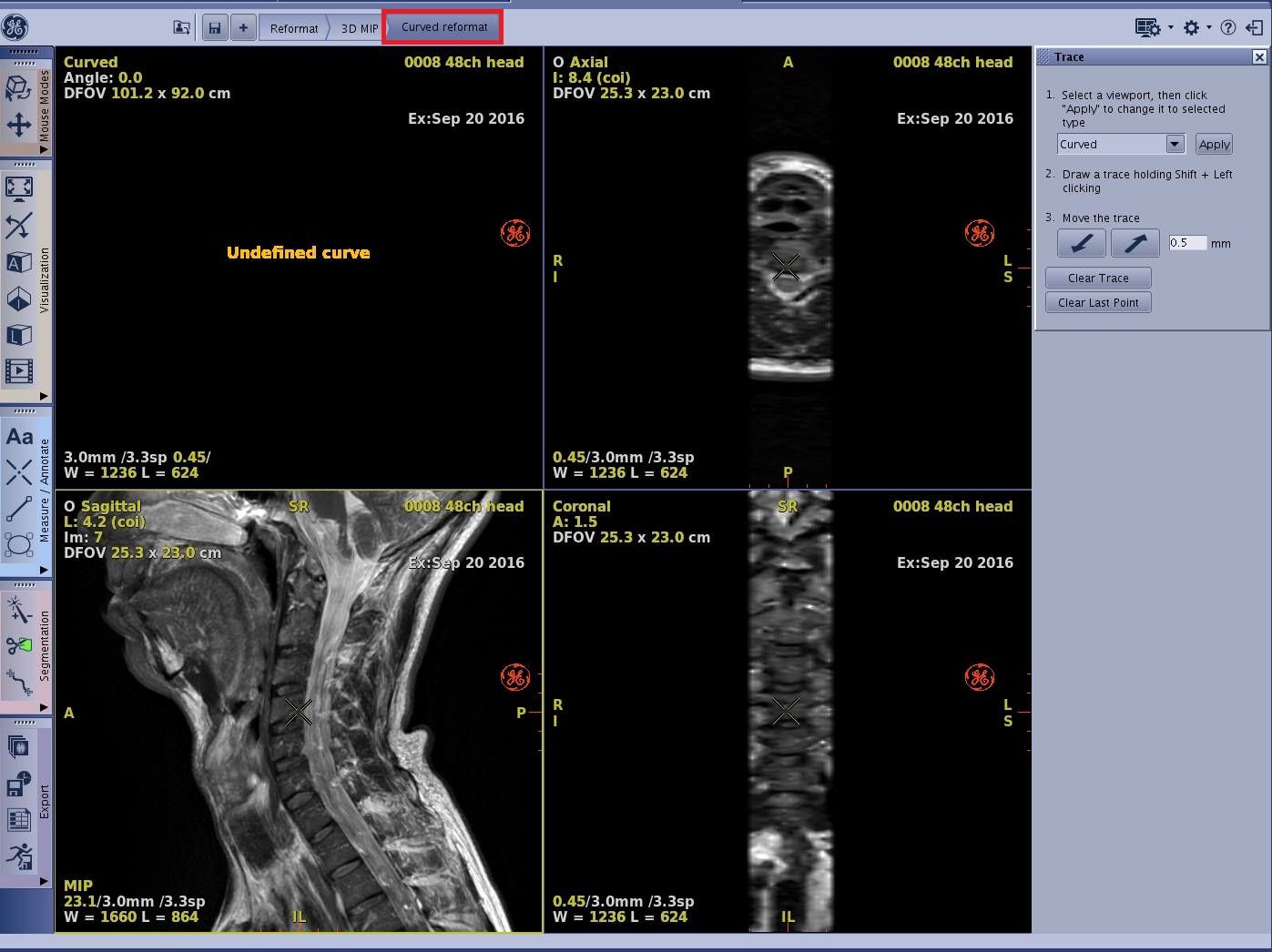Click the full screen viewport icon
The image size is (1272, 952).
coord(18,188)
